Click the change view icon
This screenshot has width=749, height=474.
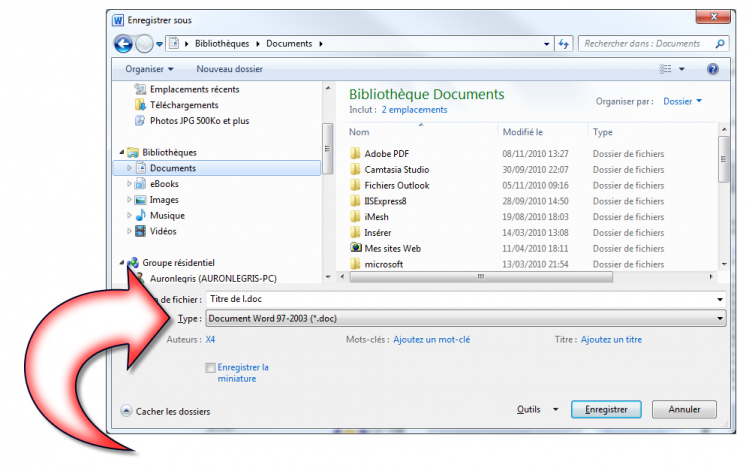coord(665,69)
